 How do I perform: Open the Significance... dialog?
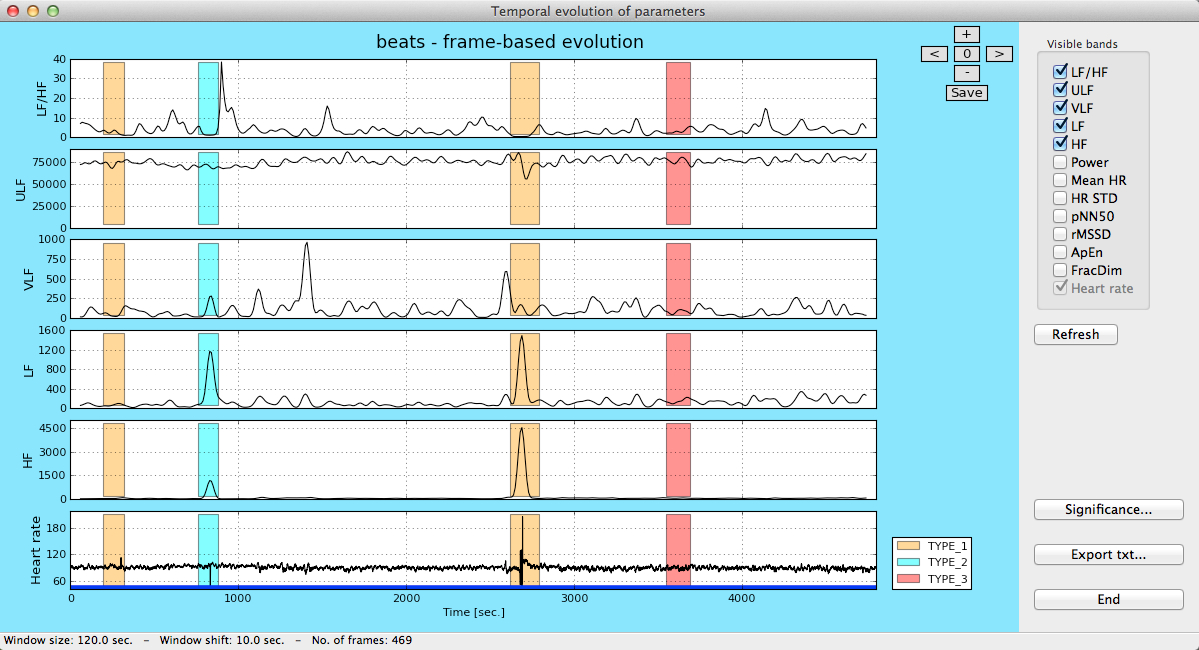coord(1108,509)
